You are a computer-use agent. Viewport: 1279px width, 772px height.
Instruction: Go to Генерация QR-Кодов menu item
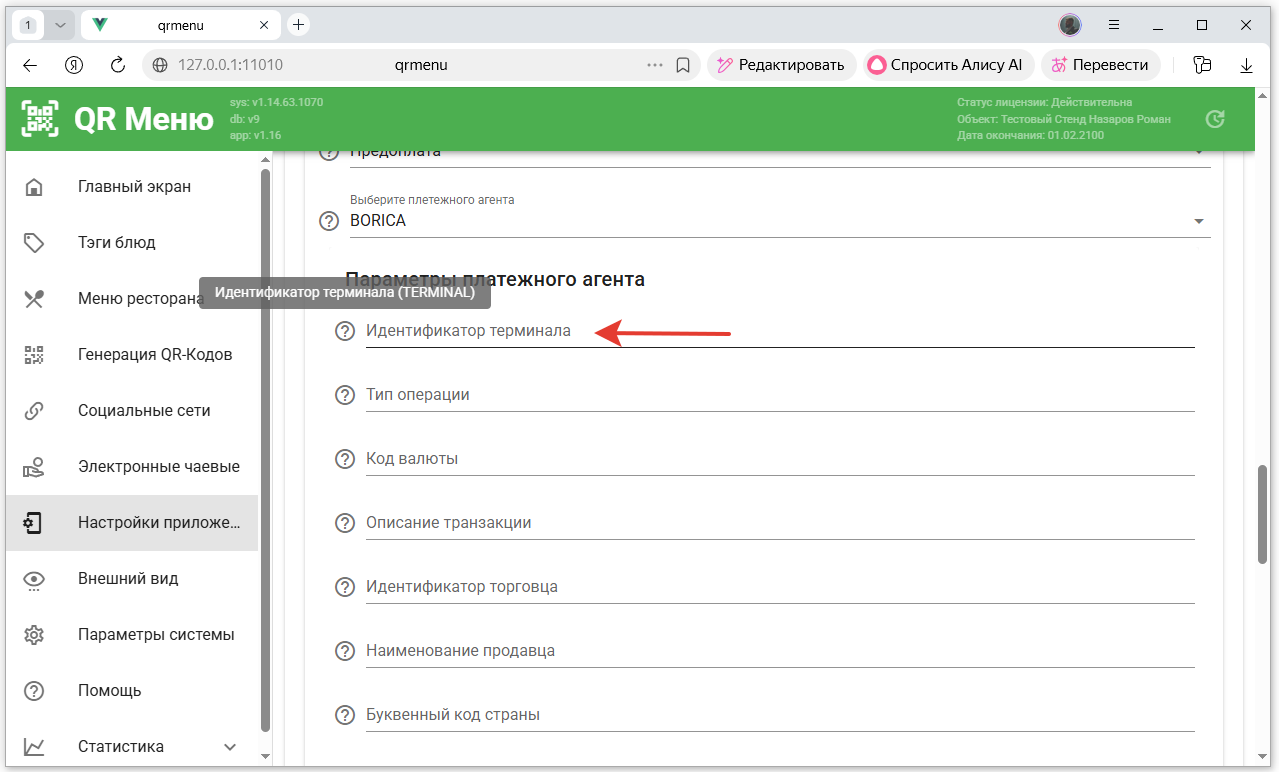click(154, 355)
